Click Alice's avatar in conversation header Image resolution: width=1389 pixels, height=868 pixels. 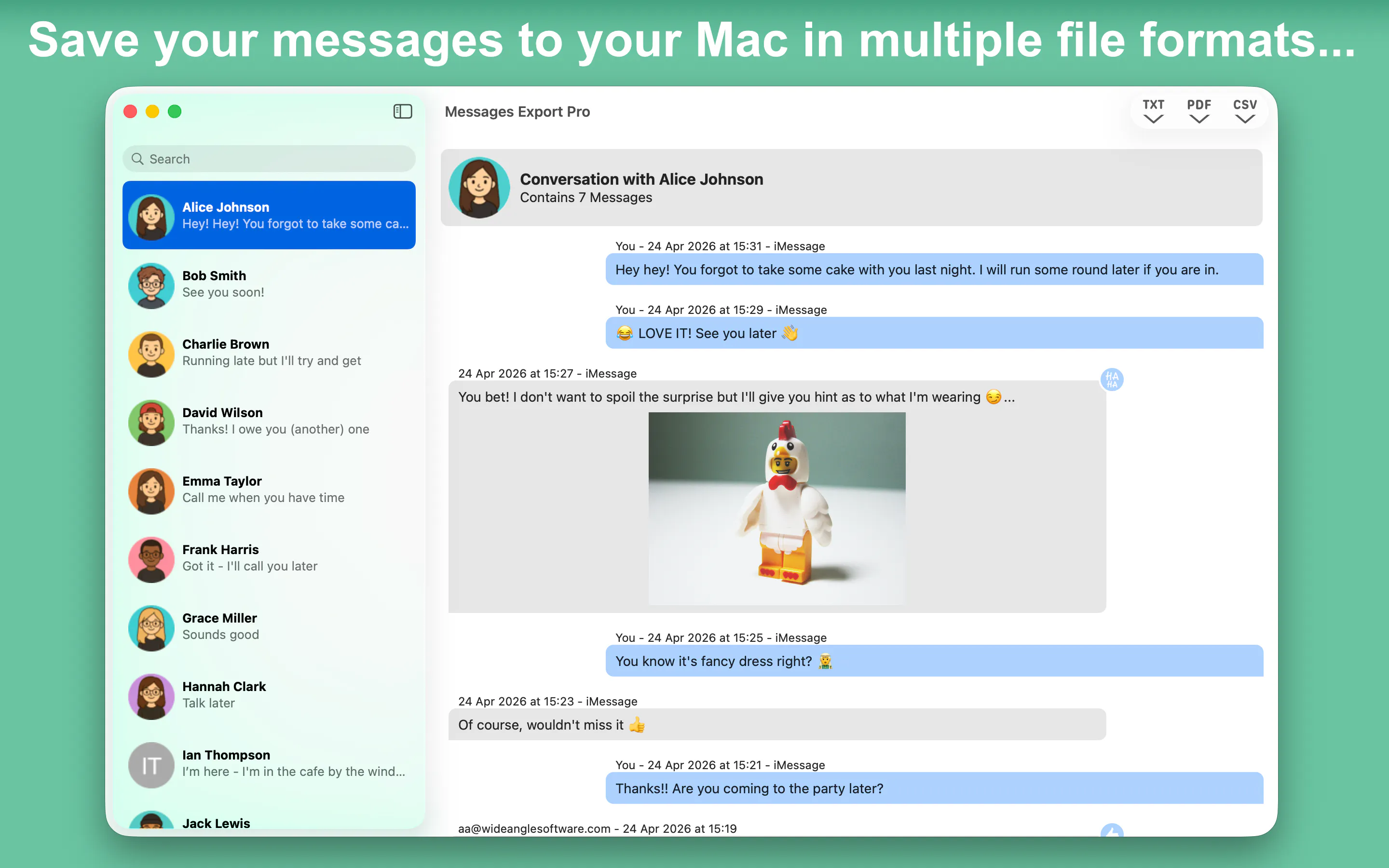479,188
